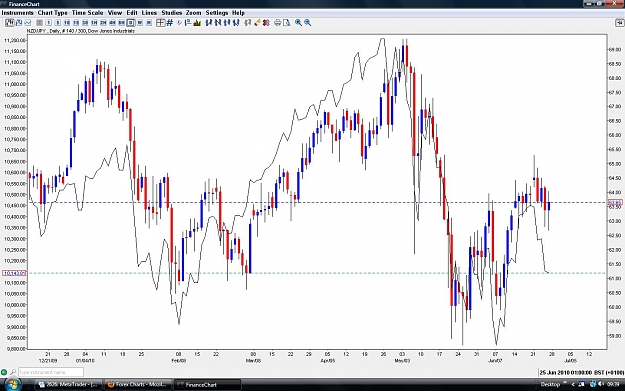
Task: Switch to the 1H timeframe button
Action: click(94, 23)
